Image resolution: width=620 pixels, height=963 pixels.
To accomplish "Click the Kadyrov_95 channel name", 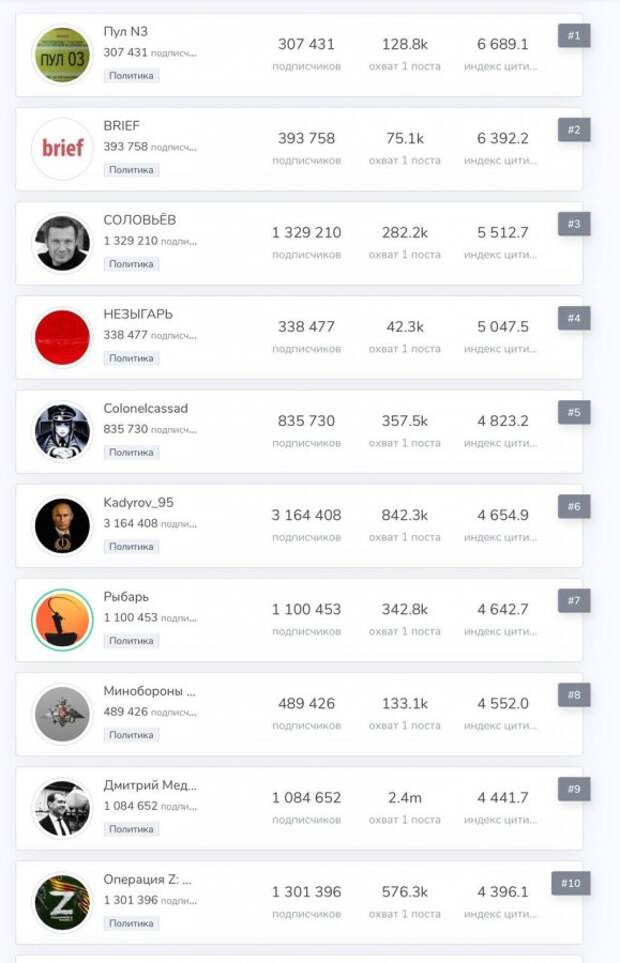I will pos(139,502).
